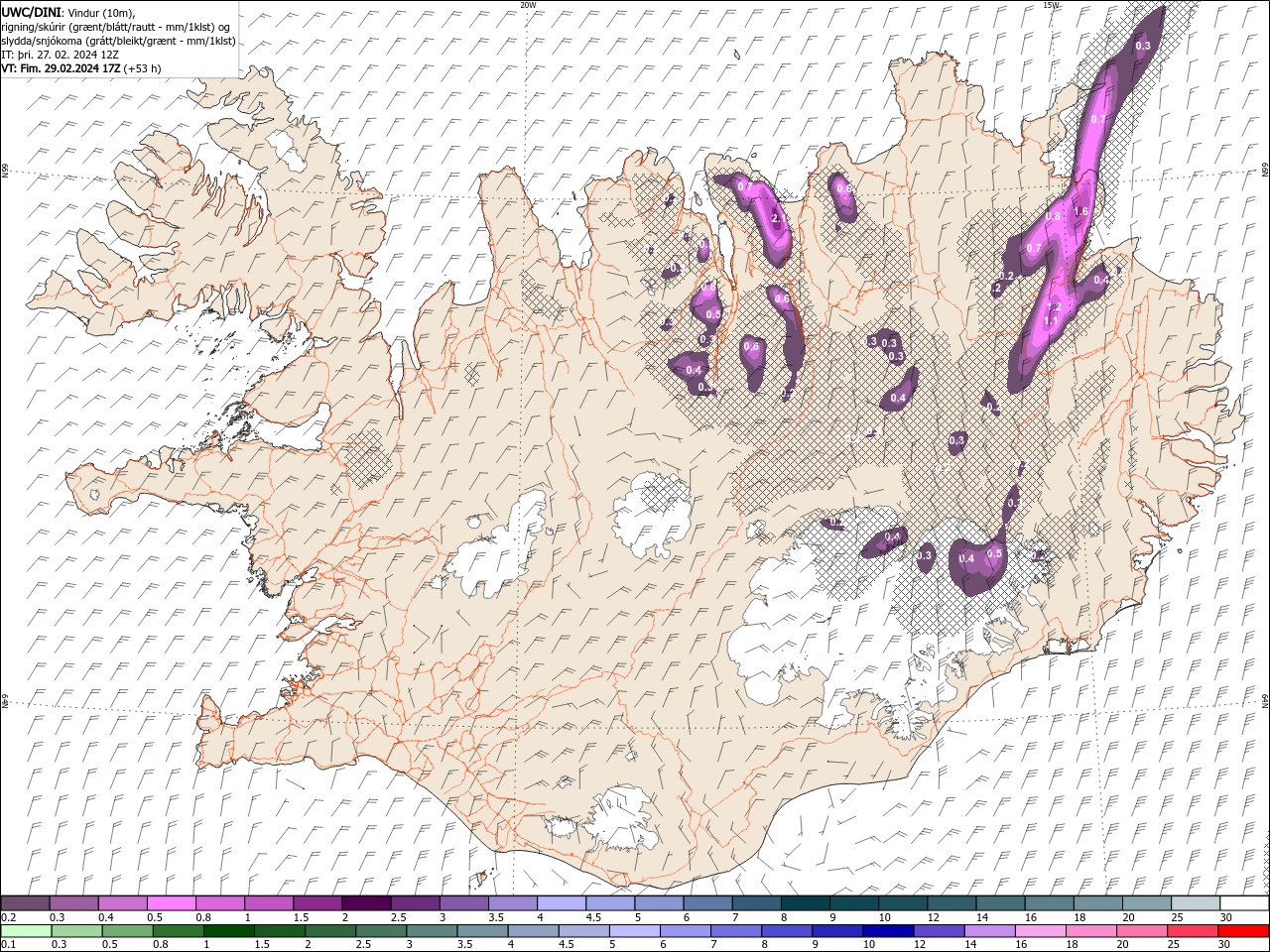Image resolution: width=1270 pixels, height=952 pixels.
Task: Click the '20W' longitude label
Action: tap(528, 5)
